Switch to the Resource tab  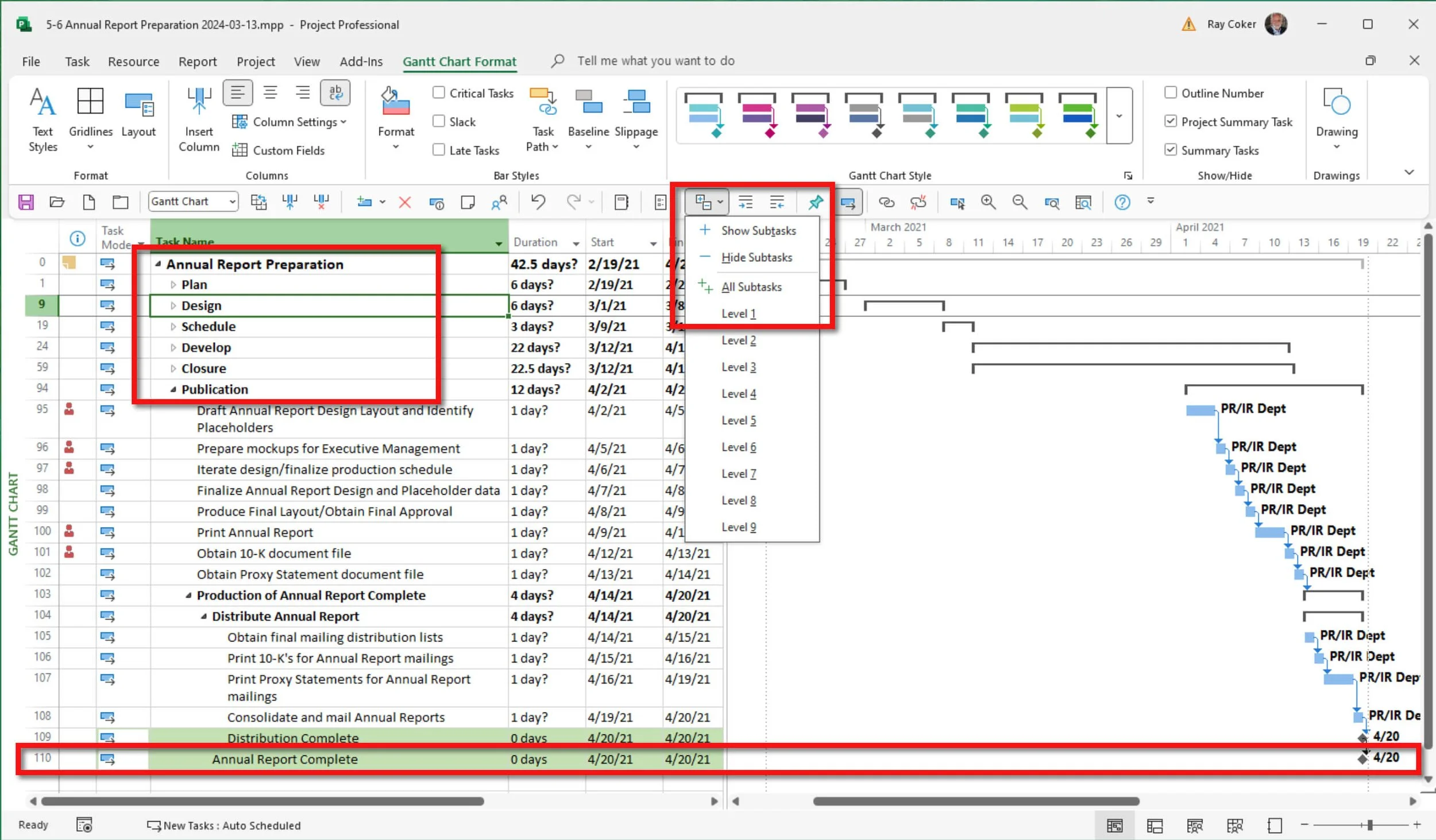pos(133,61)
